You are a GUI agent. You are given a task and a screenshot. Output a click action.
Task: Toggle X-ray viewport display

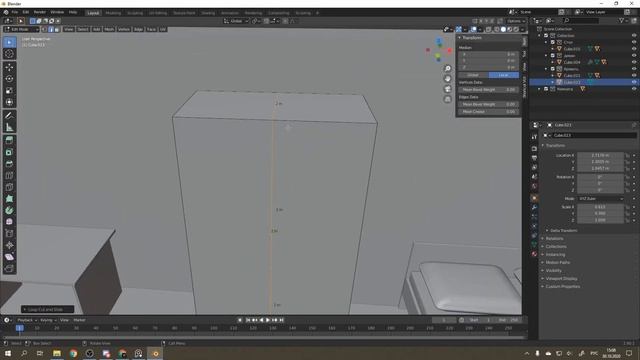[x=489, y=29]
